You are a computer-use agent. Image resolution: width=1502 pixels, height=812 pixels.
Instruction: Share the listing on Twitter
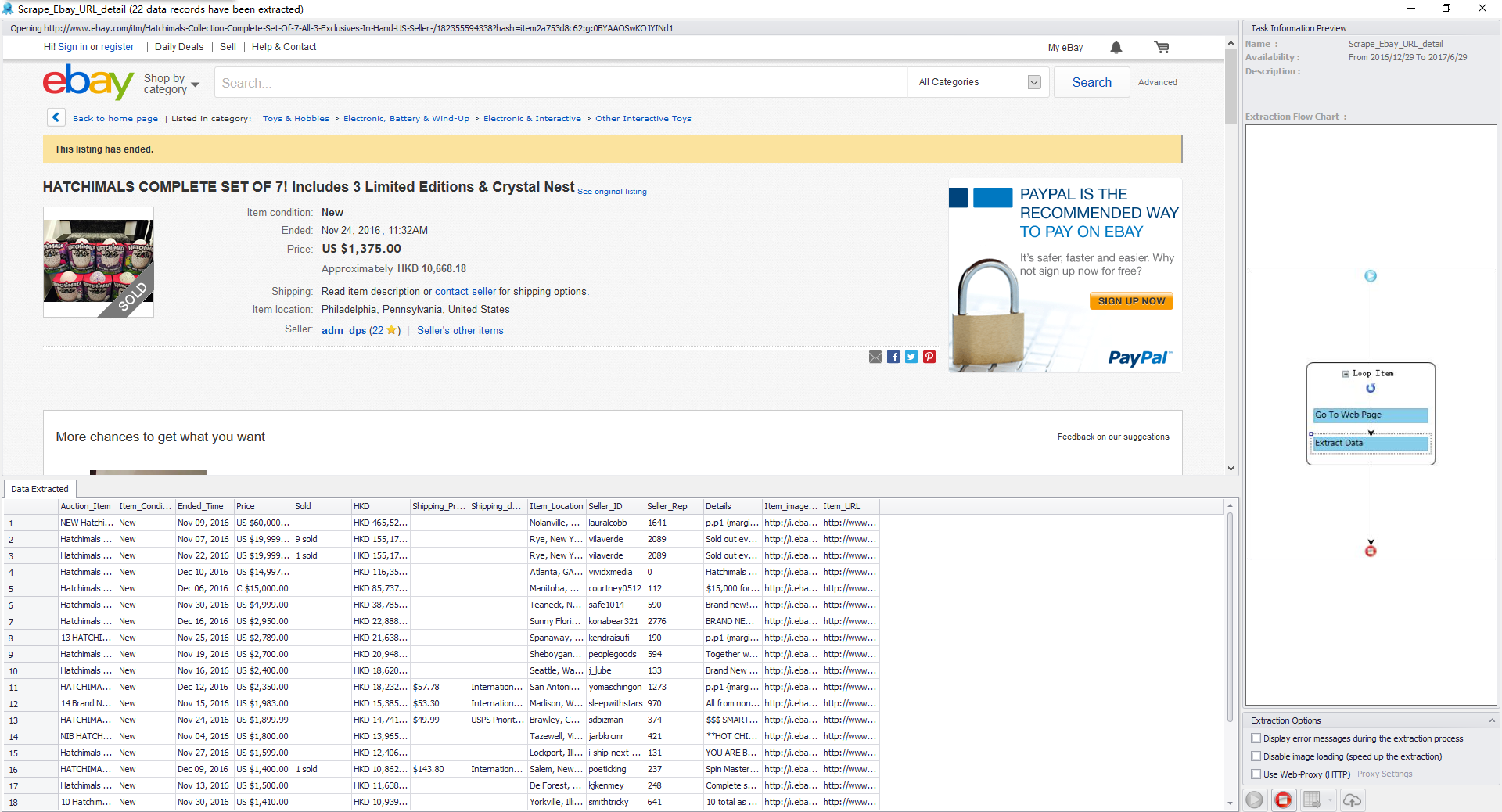pyautogui.click(x=911, y=357)
